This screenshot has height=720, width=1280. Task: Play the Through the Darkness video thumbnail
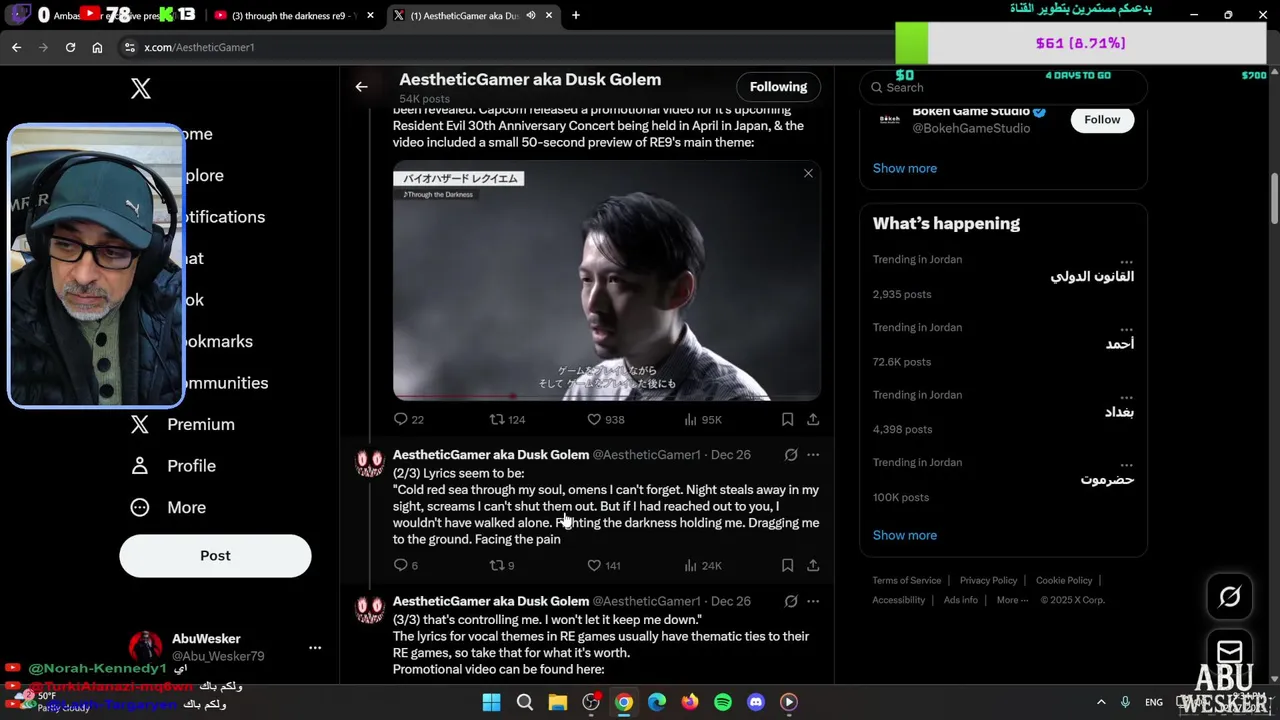[607, 281]
